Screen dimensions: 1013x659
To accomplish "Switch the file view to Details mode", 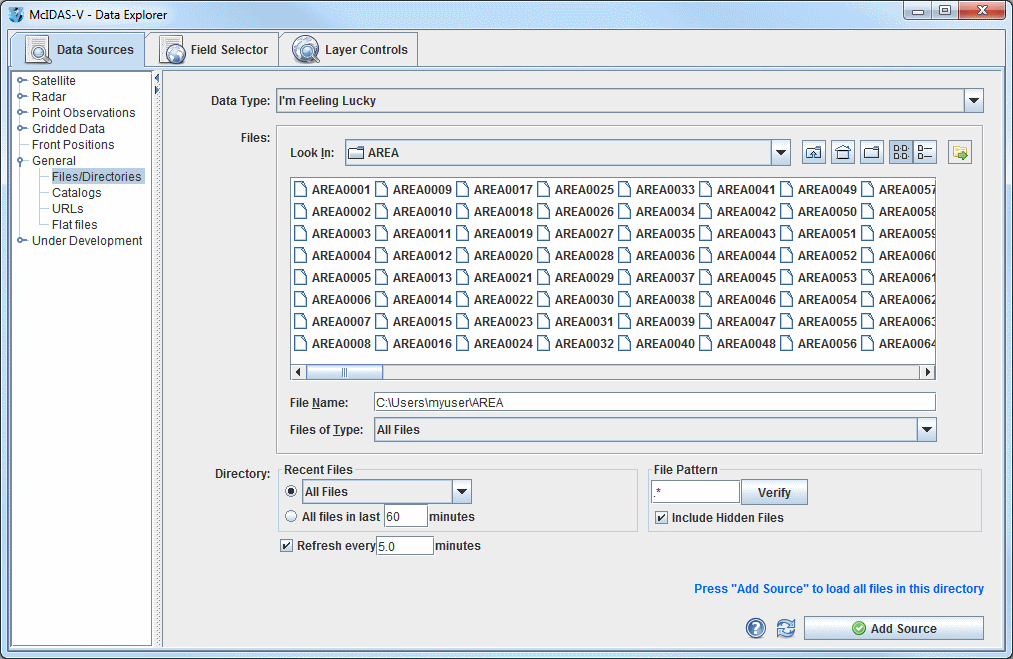I will point(925,153).
